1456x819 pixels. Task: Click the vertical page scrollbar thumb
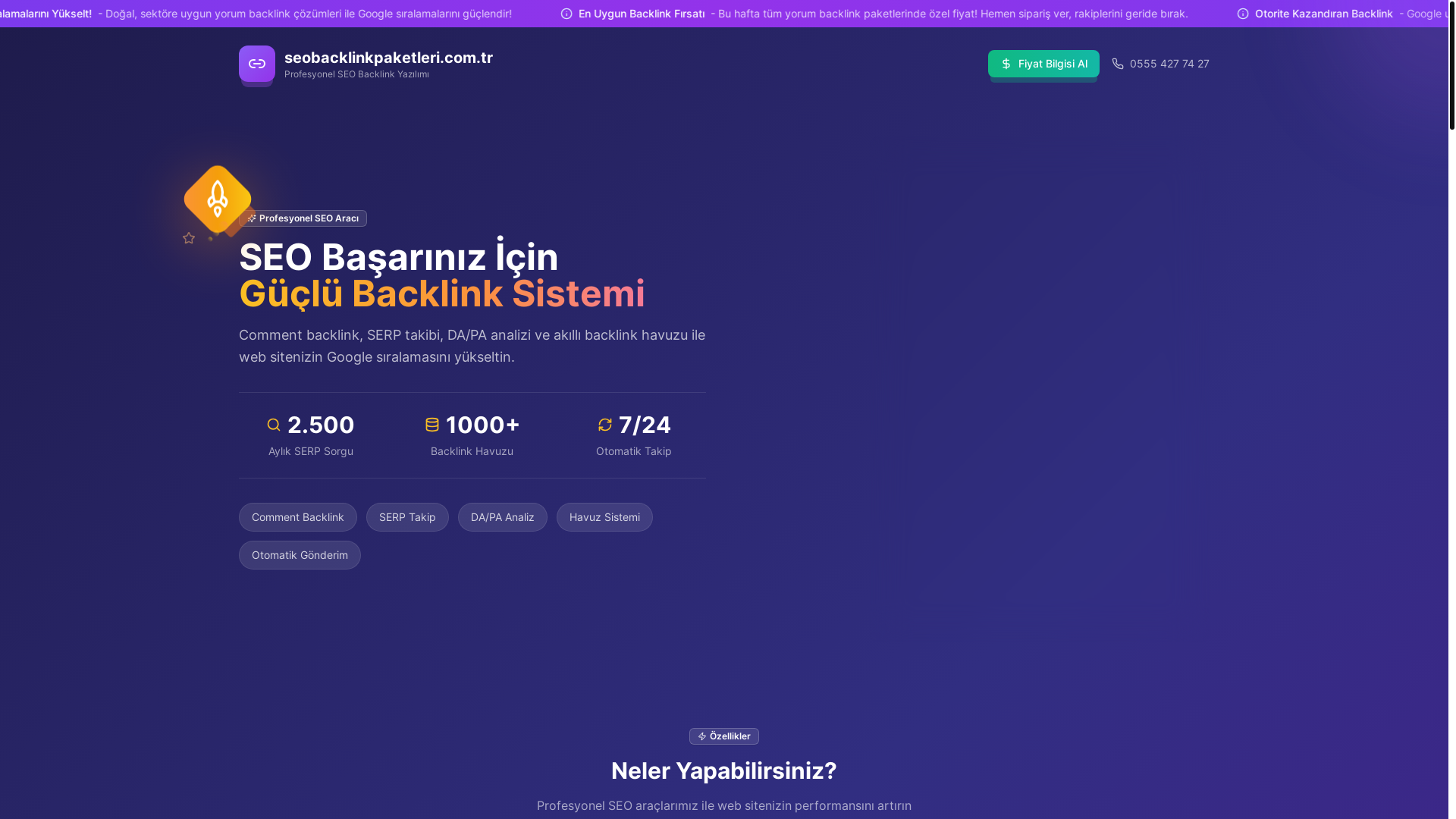coord(1452,64)
